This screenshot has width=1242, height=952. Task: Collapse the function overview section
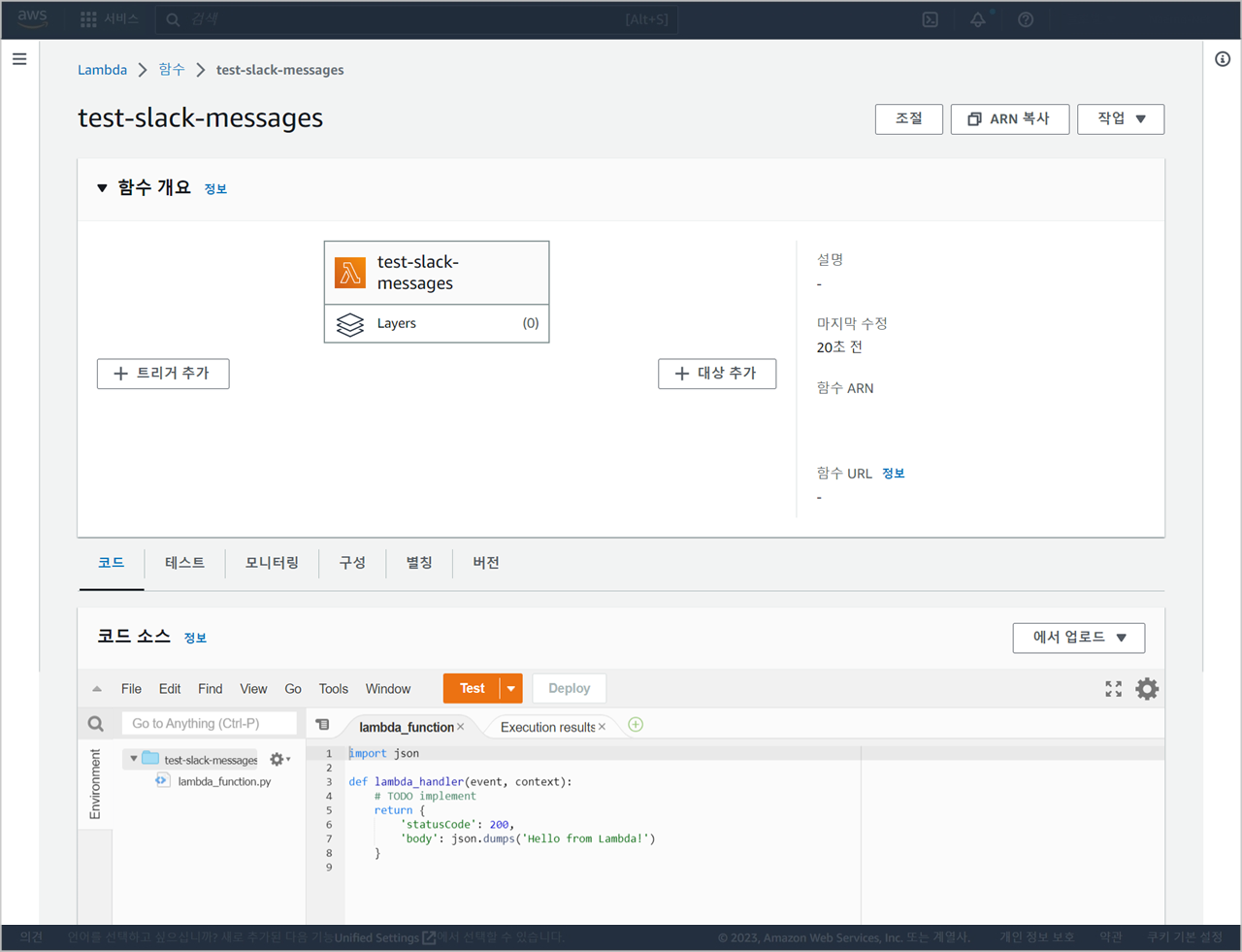click(102, 188)
